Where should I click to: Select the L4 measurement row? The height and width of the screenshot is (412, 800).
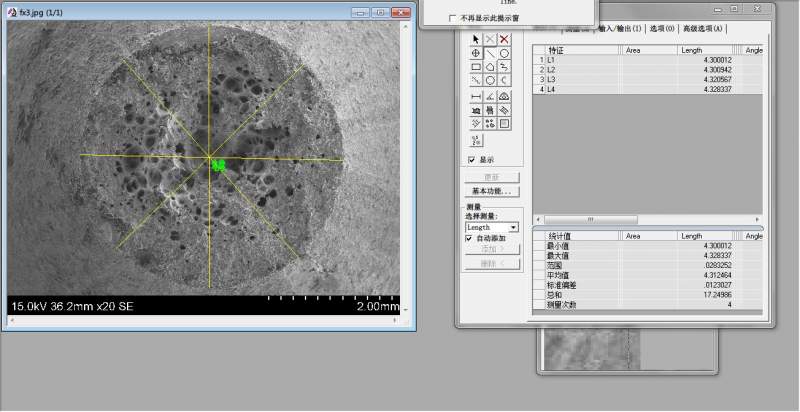point(648,89)
